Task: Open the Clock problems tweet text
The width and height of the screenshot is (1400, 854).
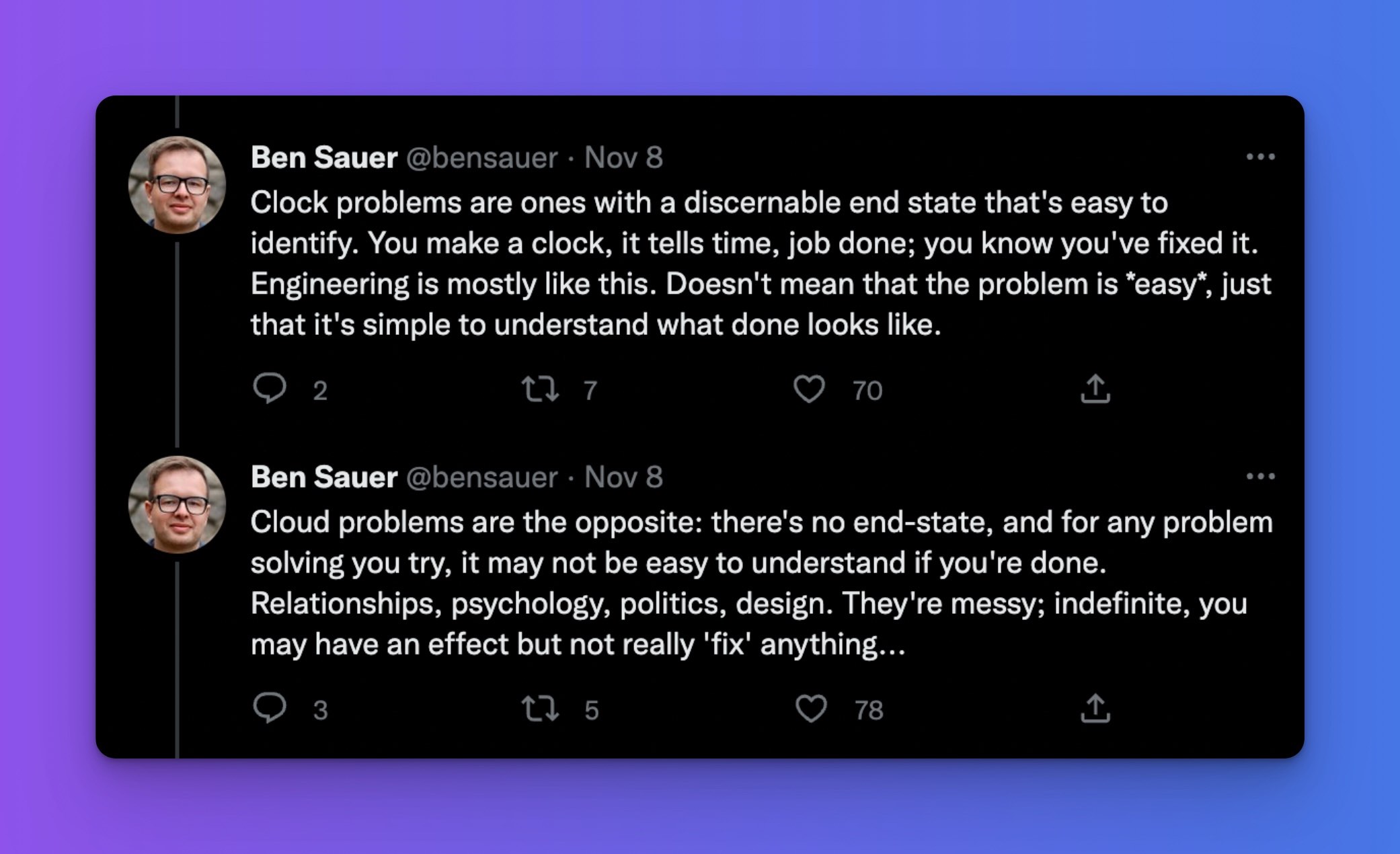Action: tap(761, 264)
